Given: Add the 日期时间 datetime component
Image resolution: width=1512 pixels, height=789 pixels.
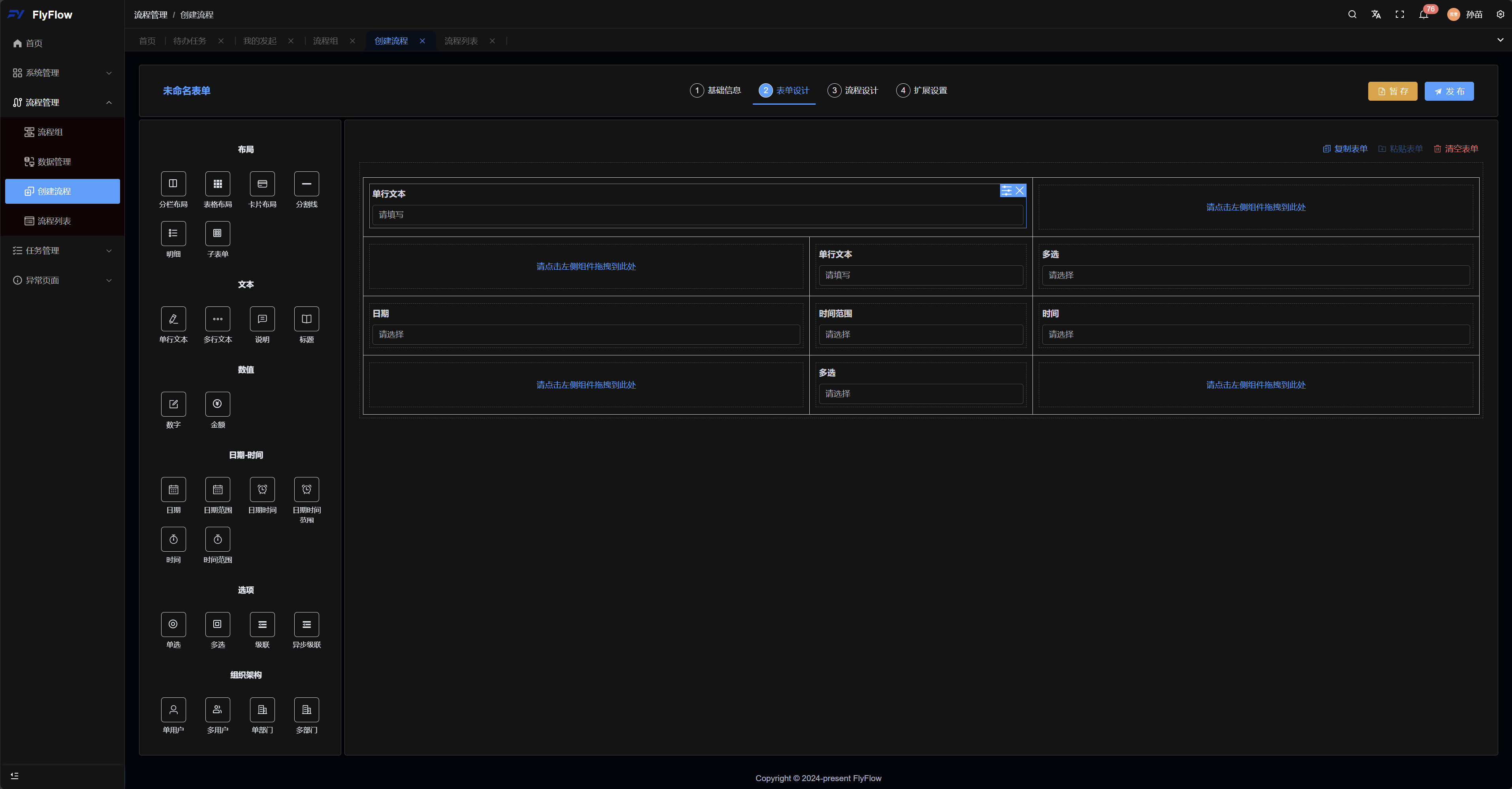Looking at the screenshot, I should click(x=262, y=489).
